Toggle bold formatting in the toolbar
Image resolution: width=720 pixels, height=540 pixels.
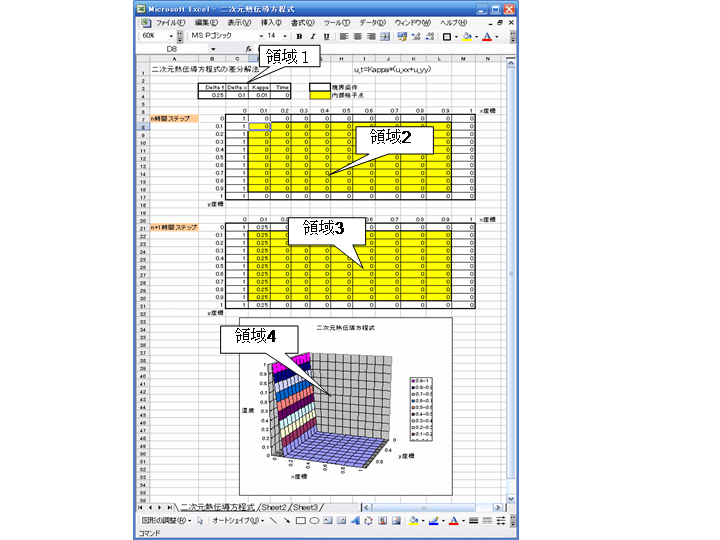299,36
